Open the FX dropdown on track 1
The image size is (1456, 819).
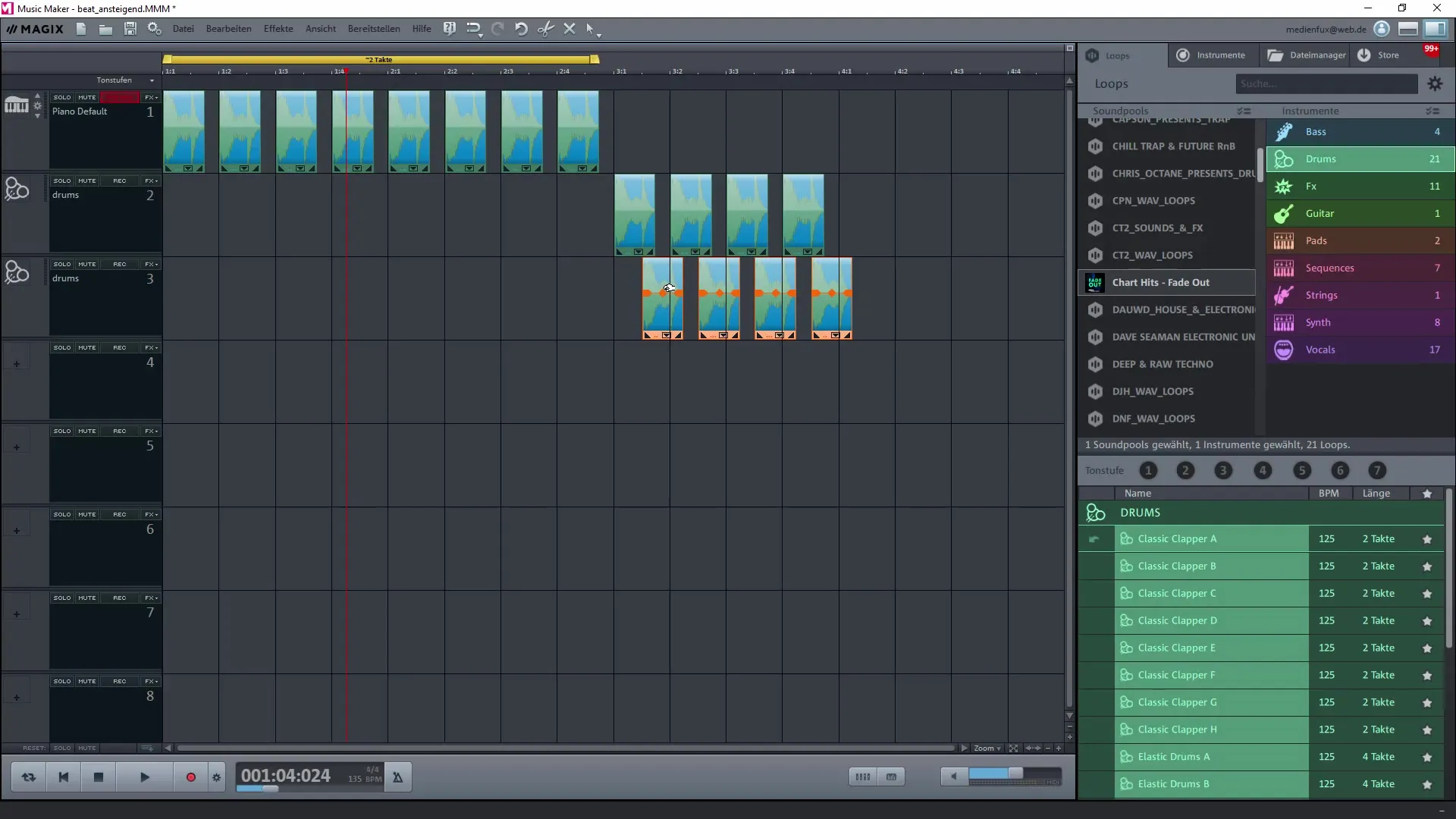pyautogui.click(x=152, y=97)
